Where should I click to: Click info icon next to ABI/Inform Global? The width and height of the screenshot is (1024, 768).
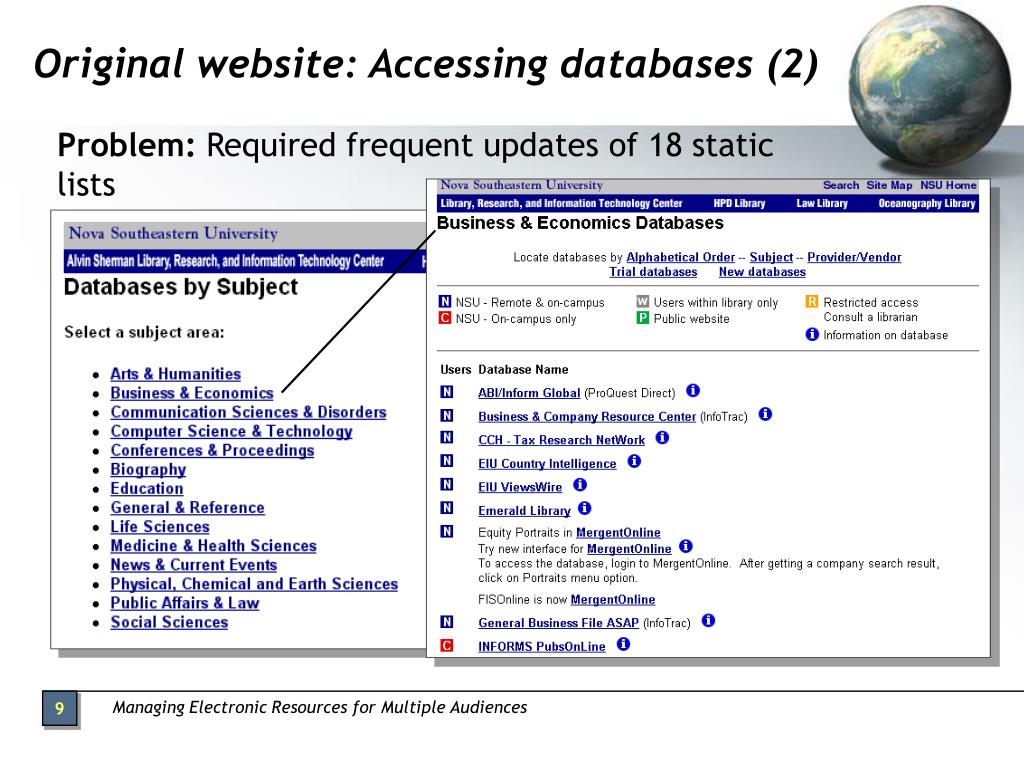[x=693, y=391]
